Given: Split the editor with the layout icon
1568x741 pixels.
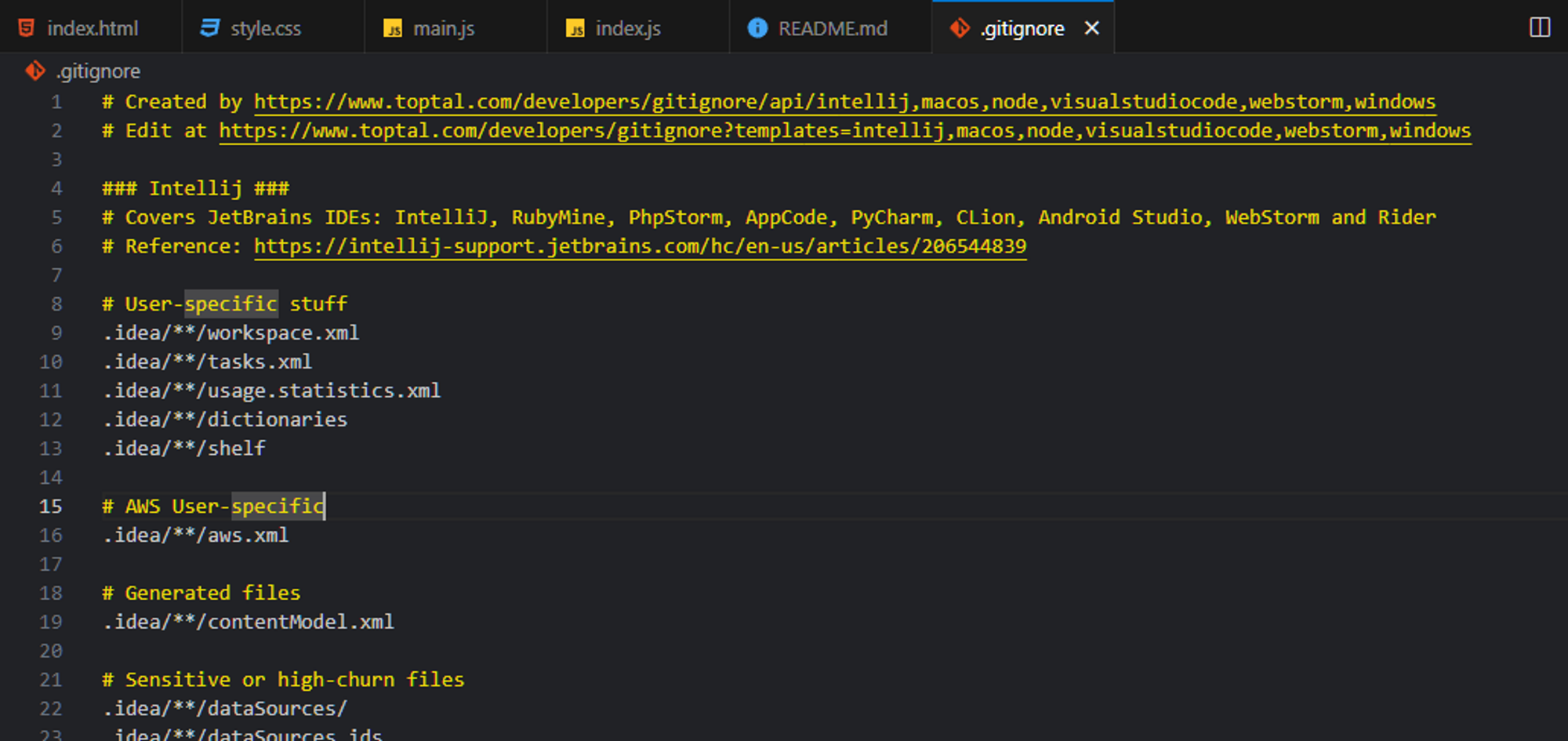Looking at the screenshot, I should [1540, 27].
